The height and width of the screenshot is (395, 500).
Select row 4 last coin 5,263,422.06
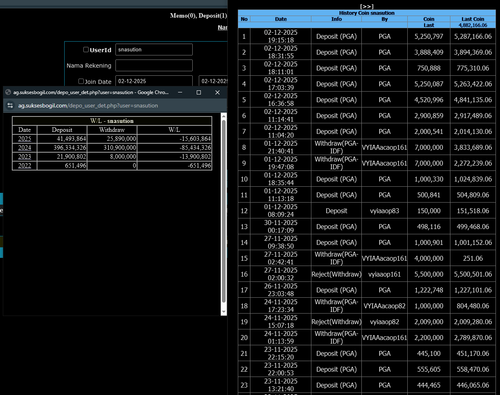[473, 84]
